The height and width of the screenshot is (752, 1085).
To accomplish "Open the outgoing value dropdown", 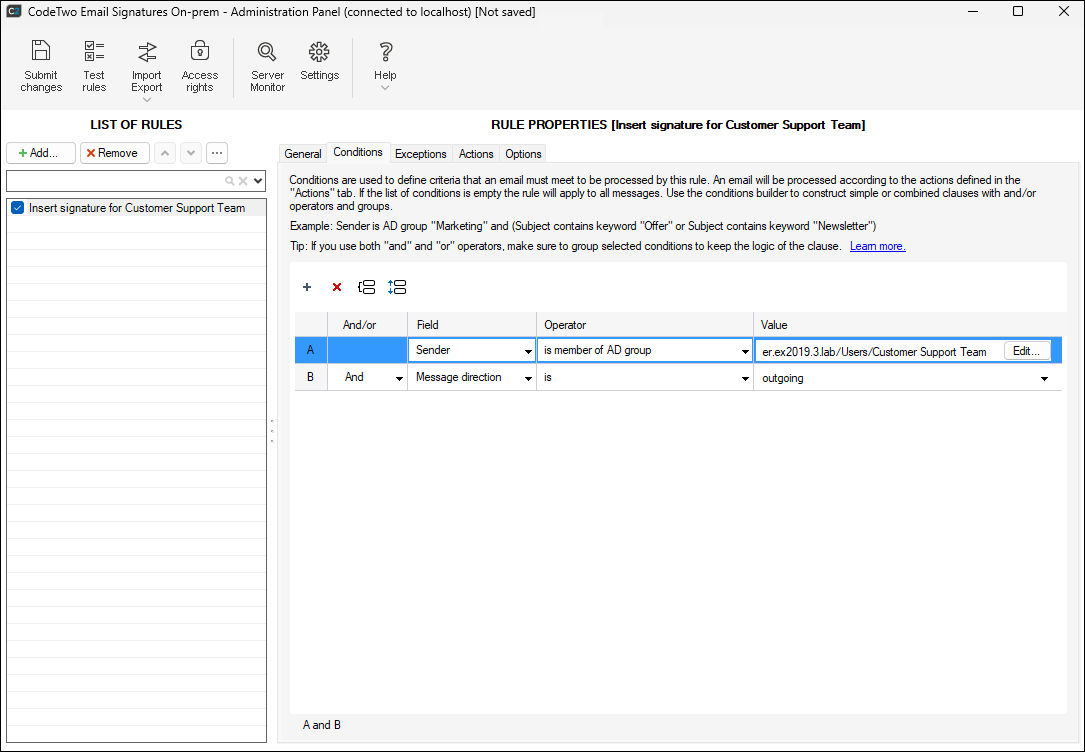I will pyautogui.click(x=1044, y=377).
